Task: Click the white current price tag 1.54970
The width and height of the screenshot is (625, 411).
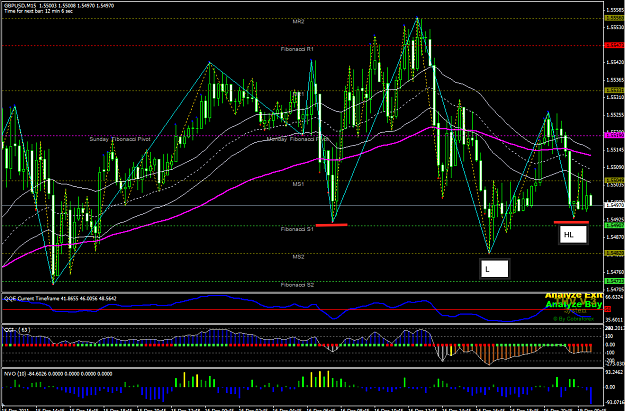Action: click(x=614, y=205)
